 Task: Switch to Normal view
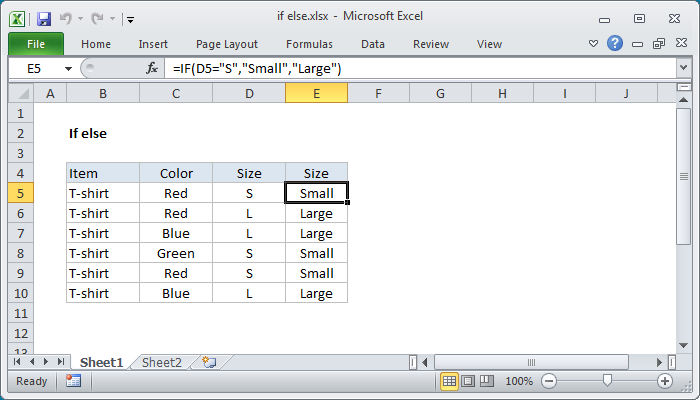[450, 381]
